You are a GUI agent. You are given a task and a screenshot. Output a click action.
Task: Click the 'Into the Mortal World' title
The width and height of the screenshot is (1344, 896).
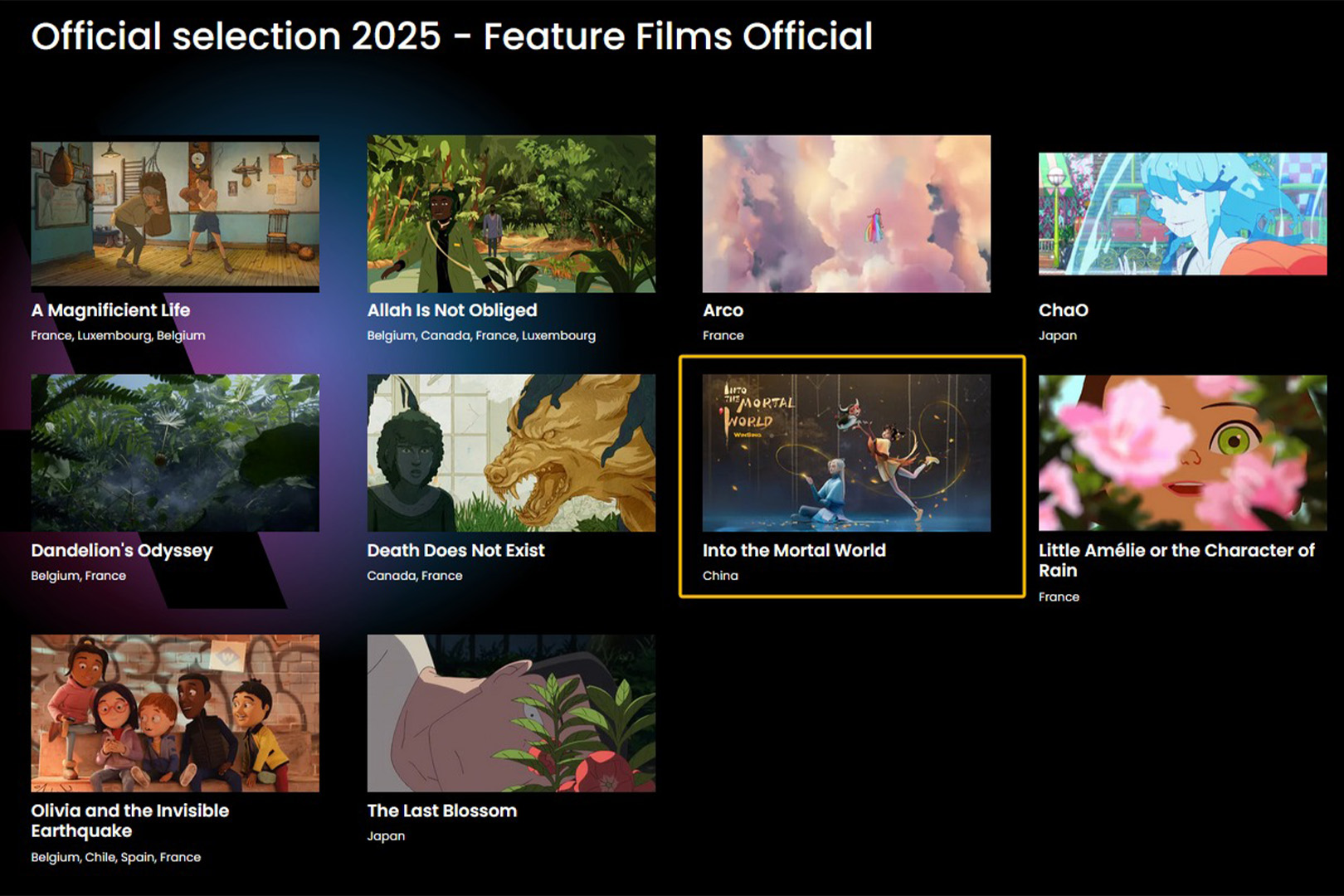(x=794, y=551)
